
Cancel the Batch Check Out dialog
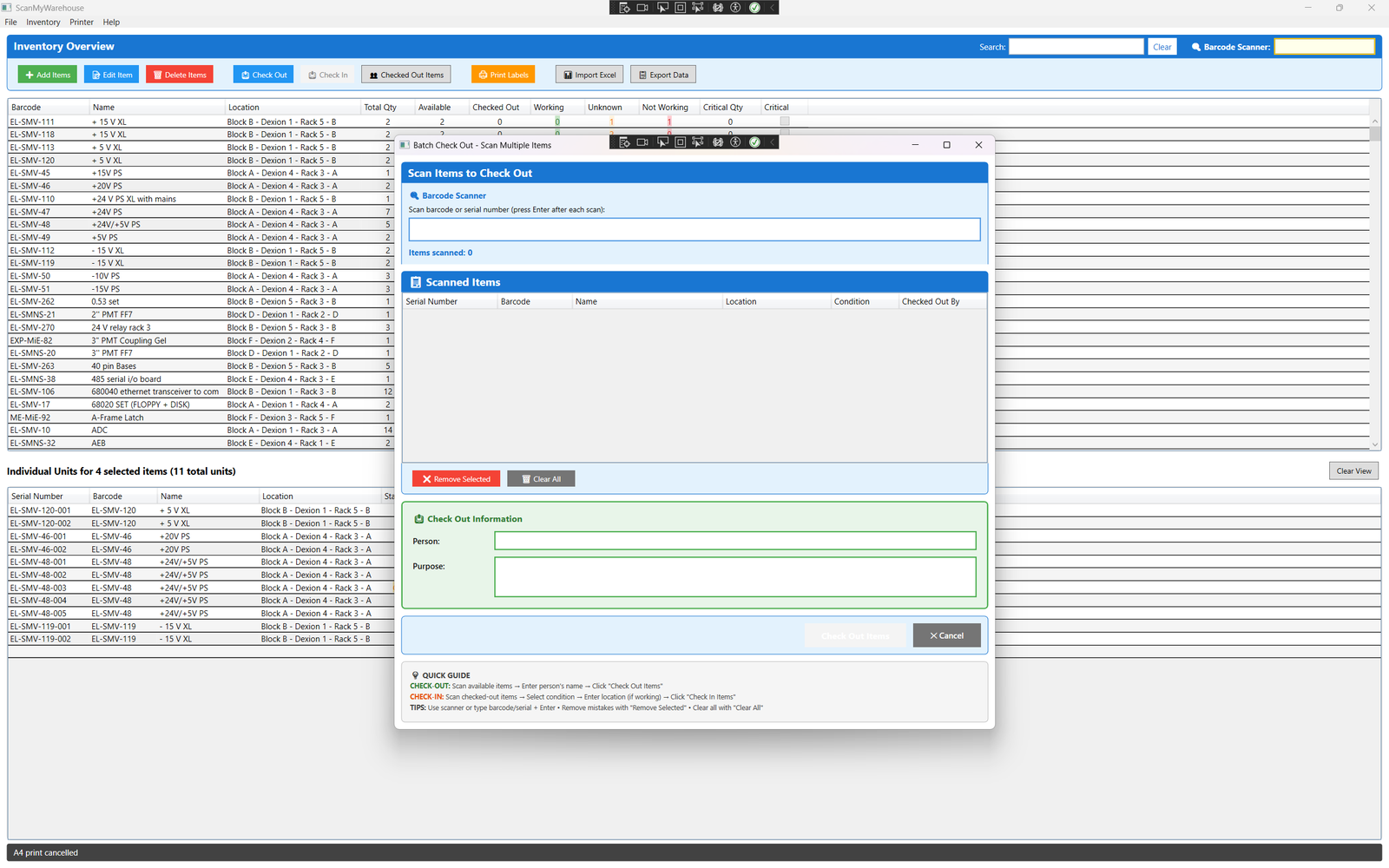(946, 635)
